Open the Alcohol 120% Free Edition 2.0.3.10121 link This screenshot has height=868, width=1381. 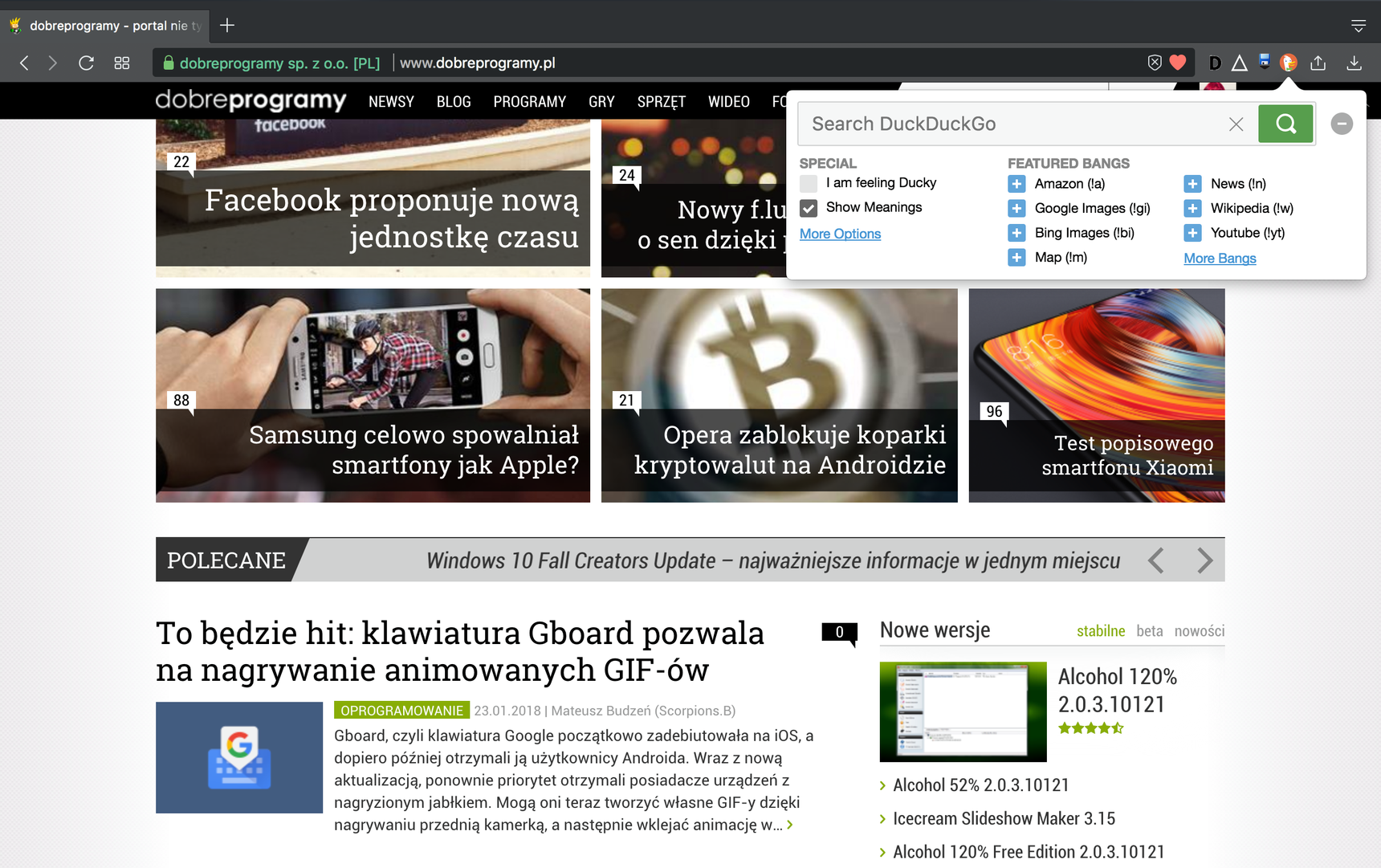point(1029,852)
